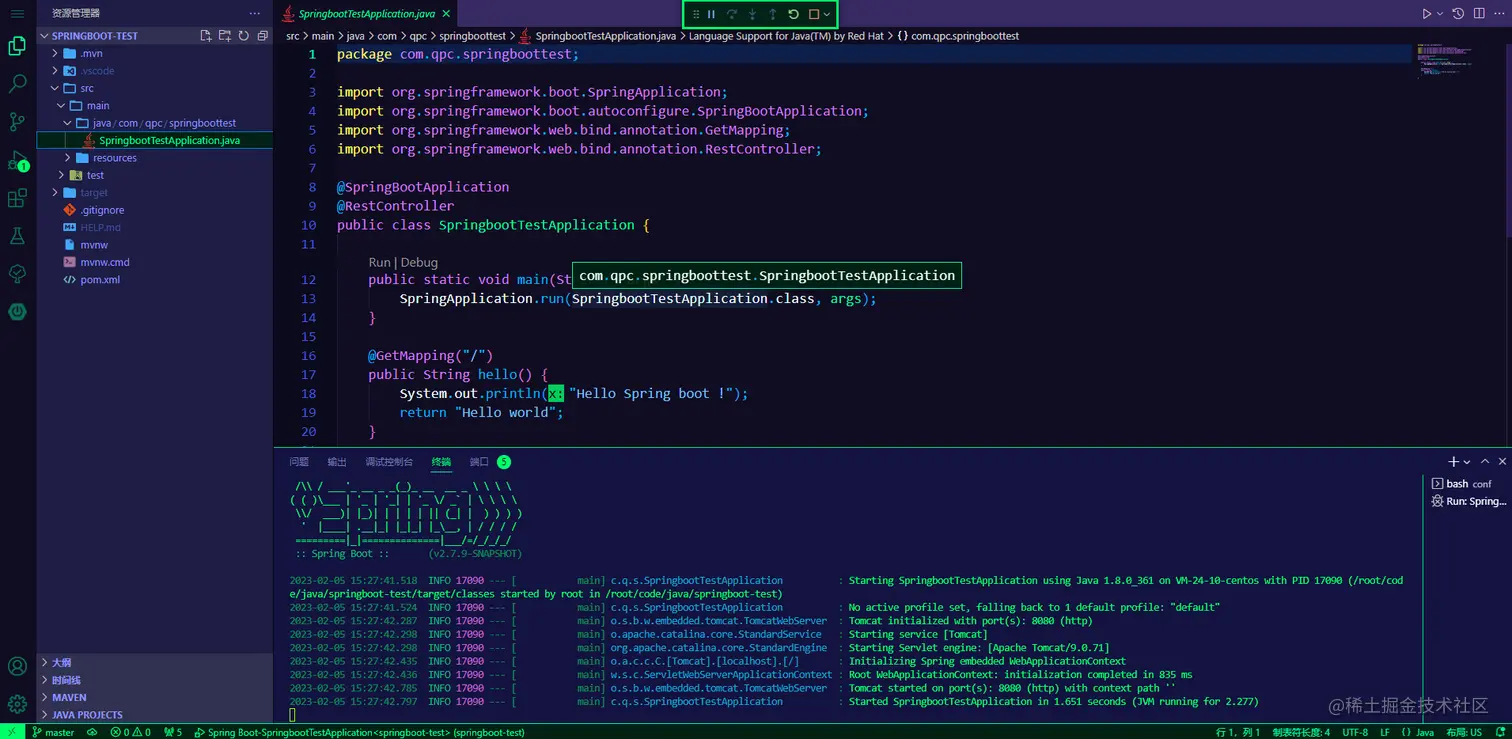Add a new terminal with plus button

pos(1453,462)
